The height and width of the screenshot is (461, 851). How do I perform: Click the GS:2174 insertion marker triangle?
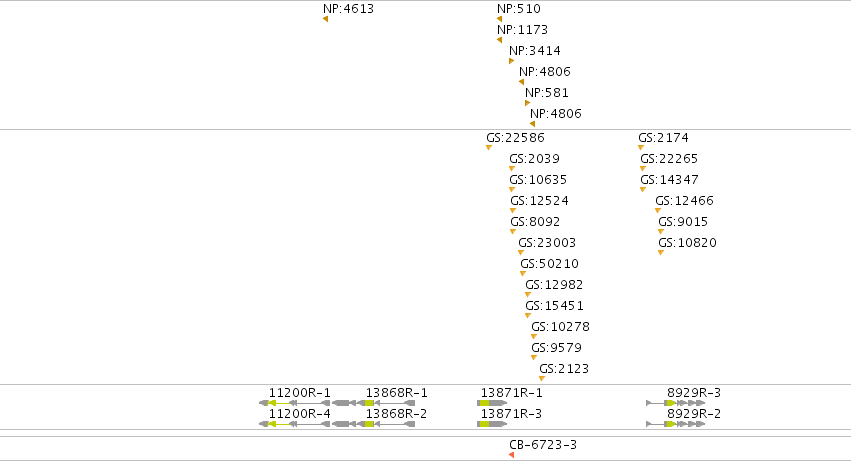click(641, 148)
